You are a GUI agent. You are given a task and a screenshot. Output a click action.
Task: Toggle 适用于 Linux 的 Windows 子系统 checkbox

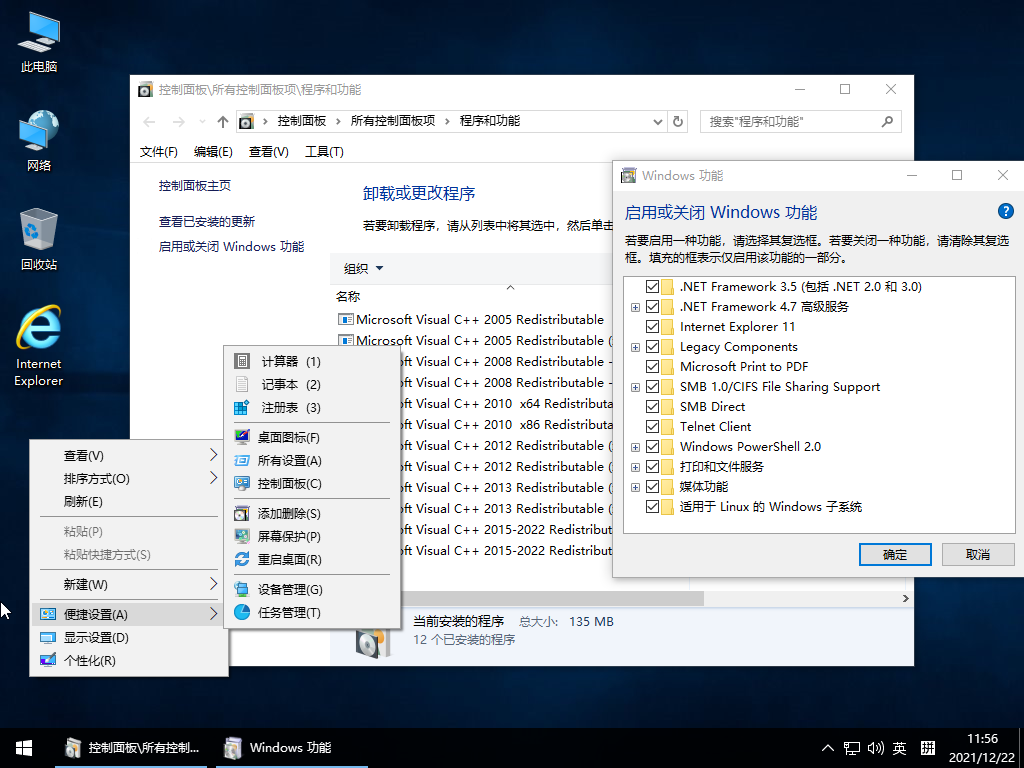click(652, 507)
